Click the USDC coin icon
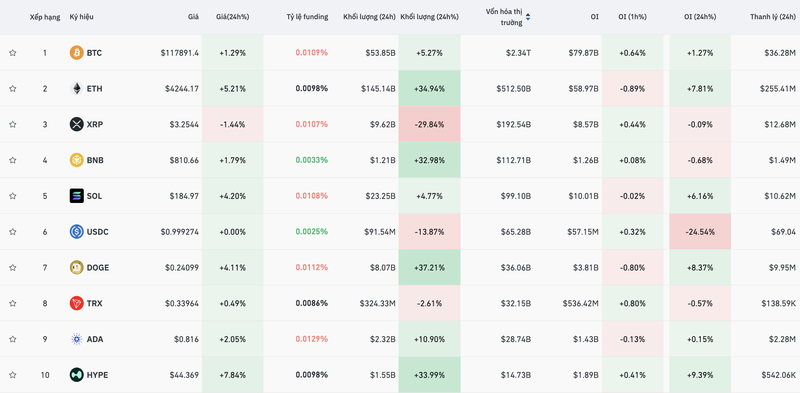Viewport: 800px width, 393px height. click(x=77, y=232)
